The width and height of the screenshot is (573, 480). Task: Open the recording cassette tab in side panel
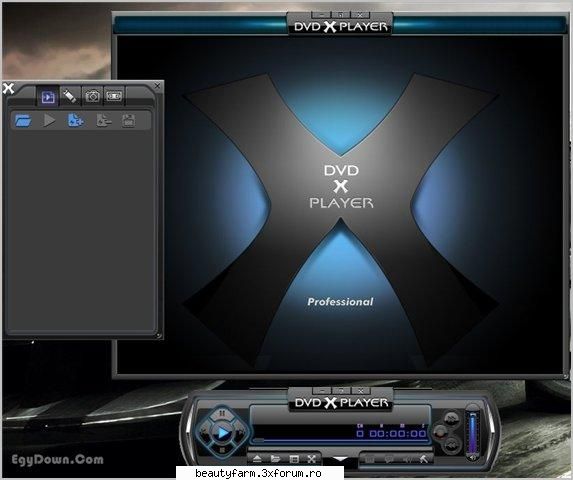(114, 96)
